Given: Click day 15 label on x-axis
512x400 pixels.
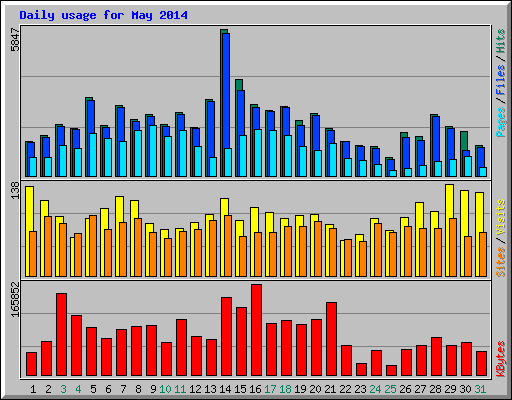Looking at the screenshot, I should click(x=240, y=389).
